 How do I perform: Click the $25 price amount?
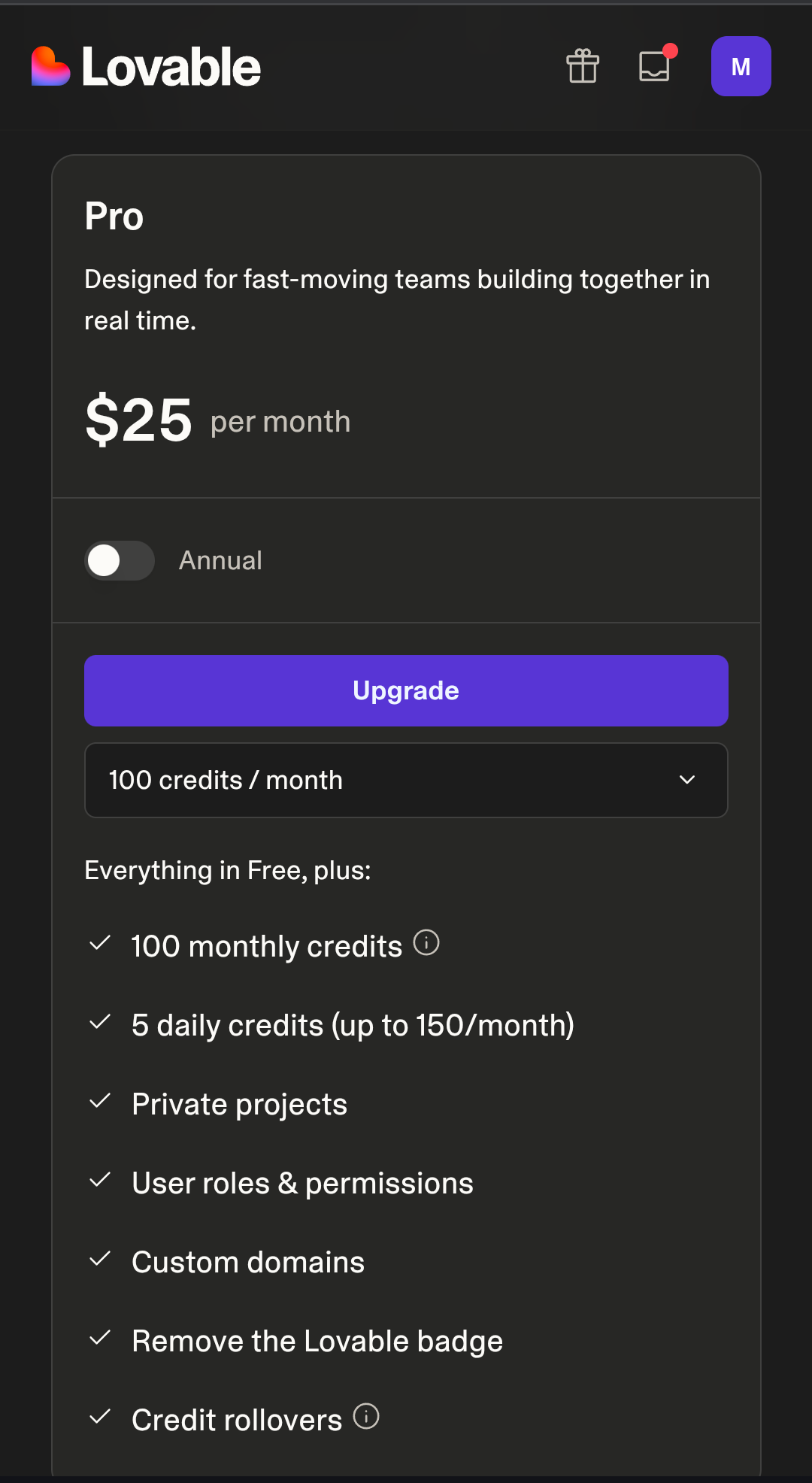click(x=138, y=420)
